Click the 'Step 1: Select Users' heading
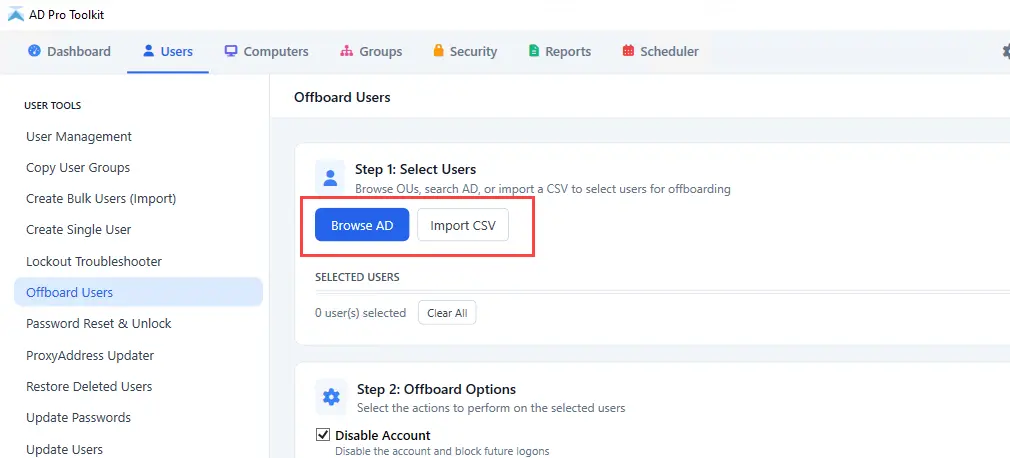The width and height of the screenshot is (1010, 458). [x=415, y=169]
